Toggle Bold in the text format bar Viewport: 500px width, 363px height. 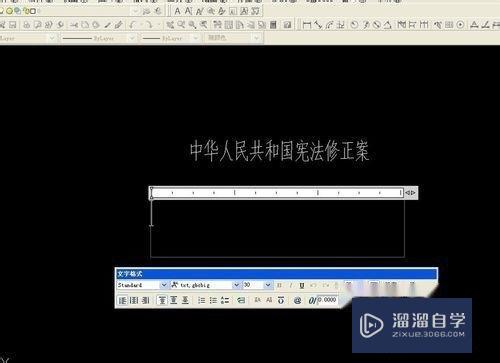pyautogui.click(x=279, y=285)
